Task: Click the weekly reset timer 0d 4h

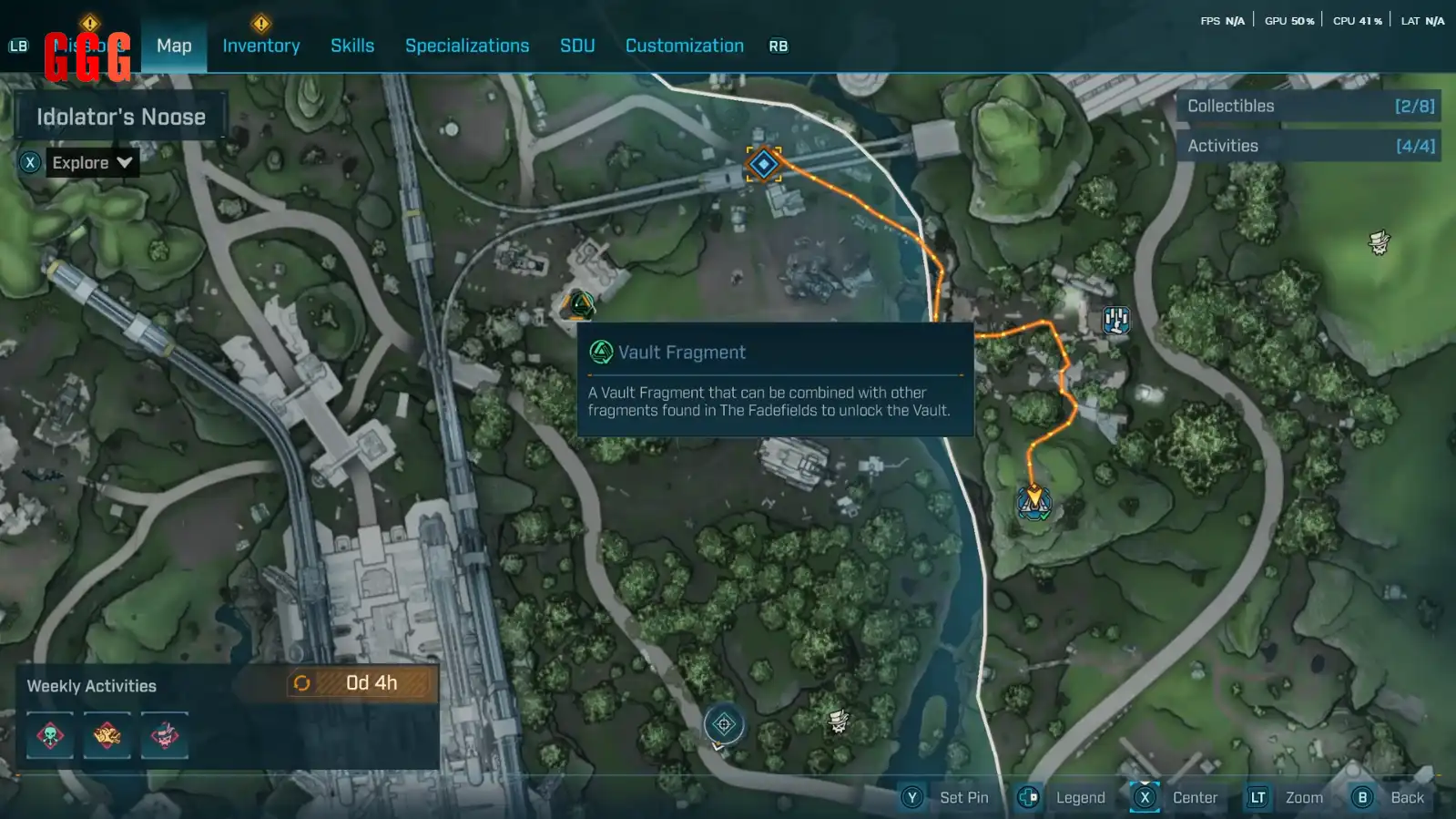Action: (360, 682)
